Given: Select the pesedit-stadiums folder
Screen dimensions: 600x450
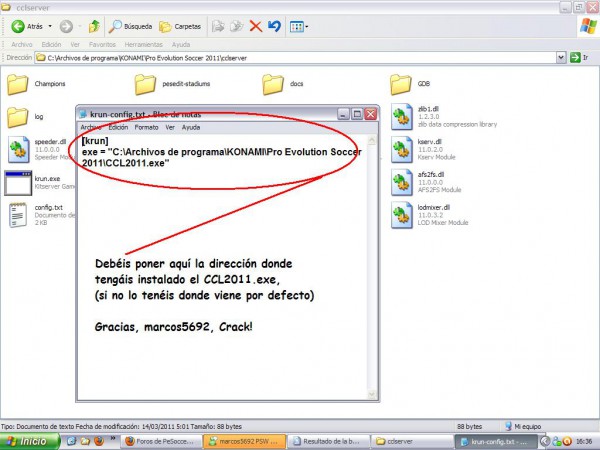Looking at the screenshot, I should [x=173, y=84].
